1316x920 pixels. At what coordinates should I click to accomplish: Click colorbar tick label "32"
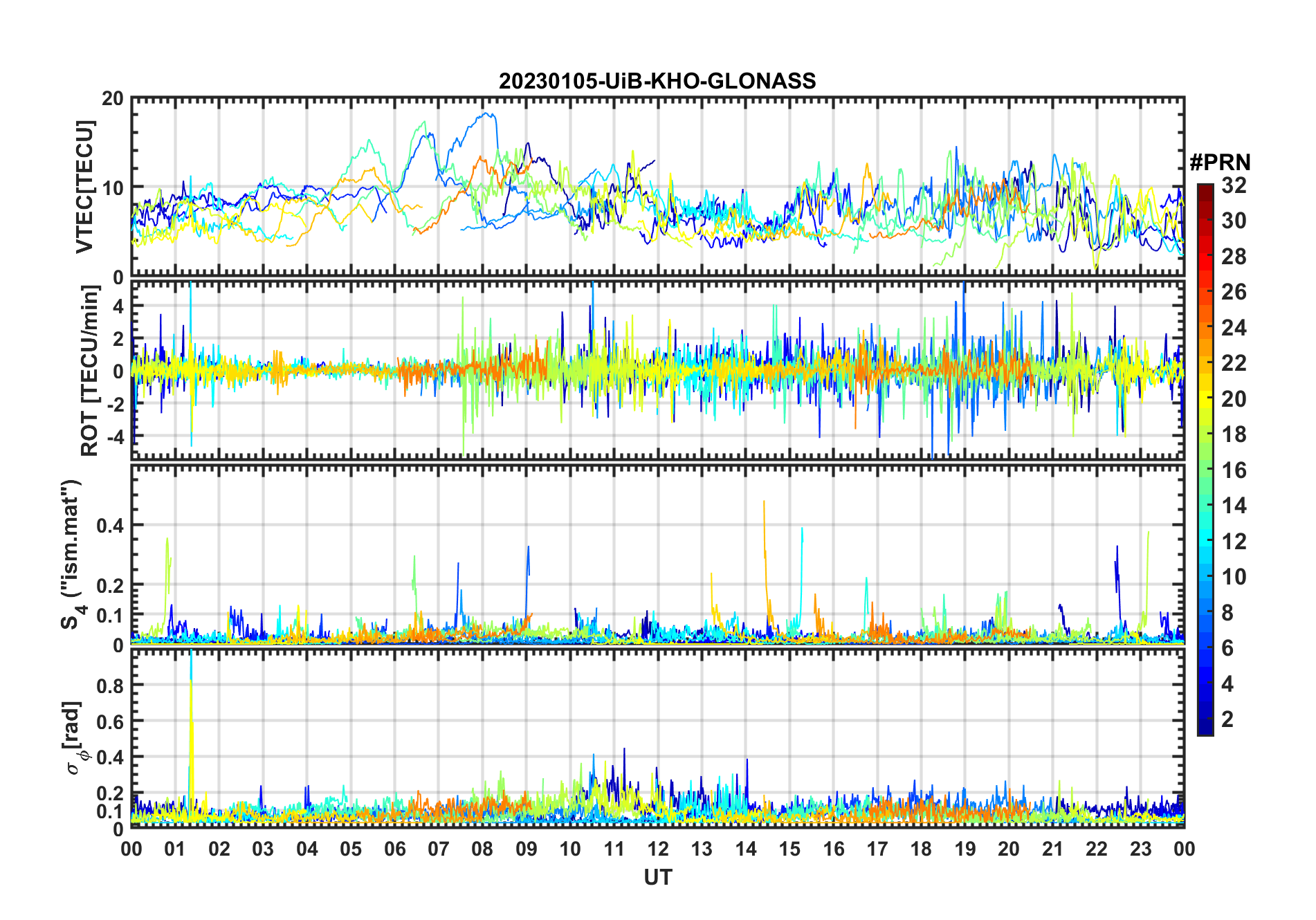(x=1234, y=185)
